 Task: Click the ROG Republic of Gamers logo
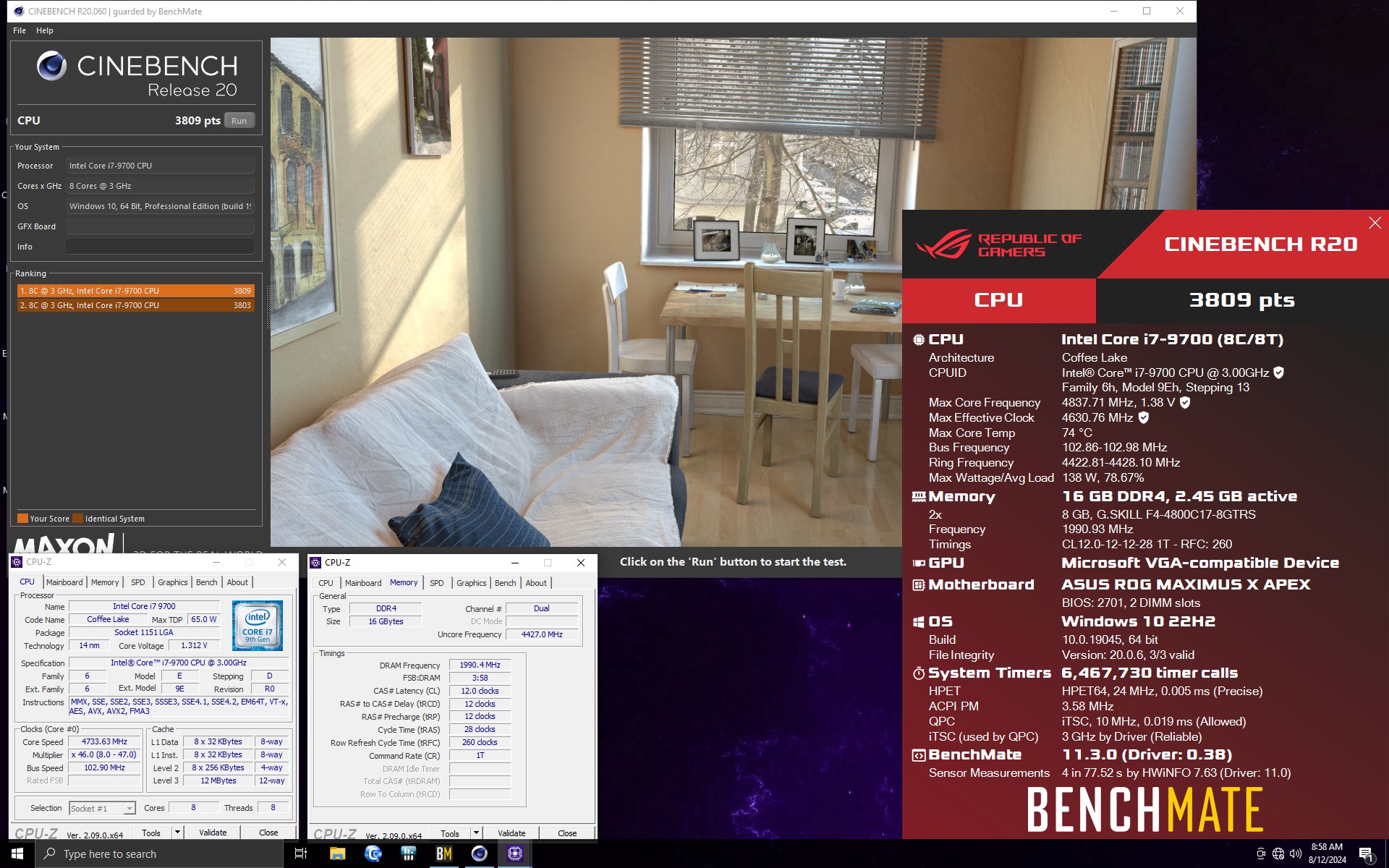click(x=998, y=244)
